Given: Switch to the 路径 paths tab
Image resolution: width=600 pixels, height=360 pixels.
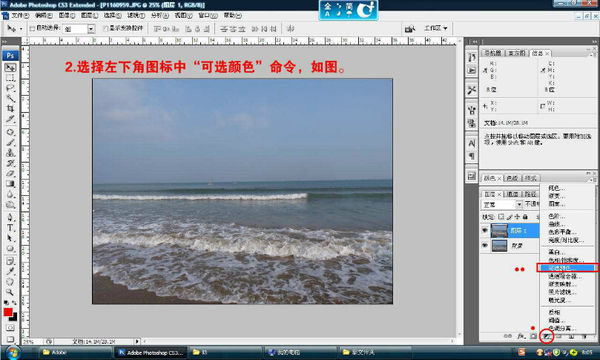Looking at the screenshot, I should (x=530, y=194).
